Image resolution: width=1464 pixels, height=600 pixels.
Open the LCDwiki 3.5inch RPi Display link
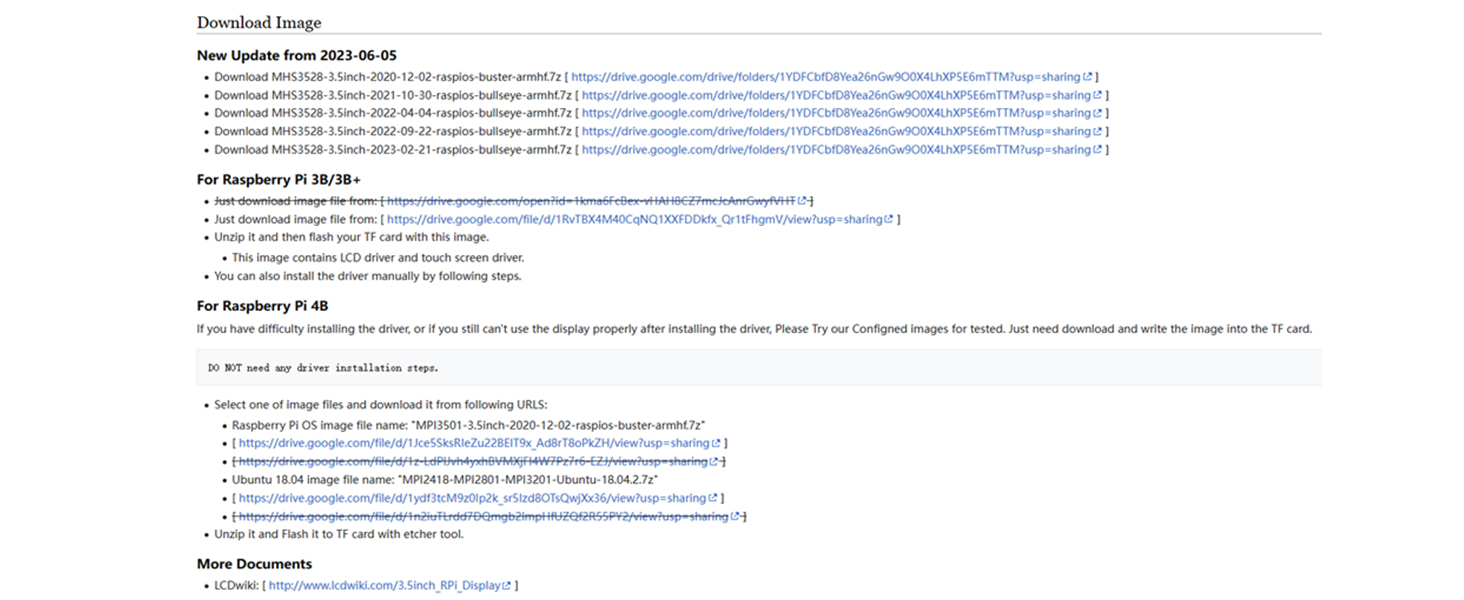pyautogui.click(x=384, y=585)
